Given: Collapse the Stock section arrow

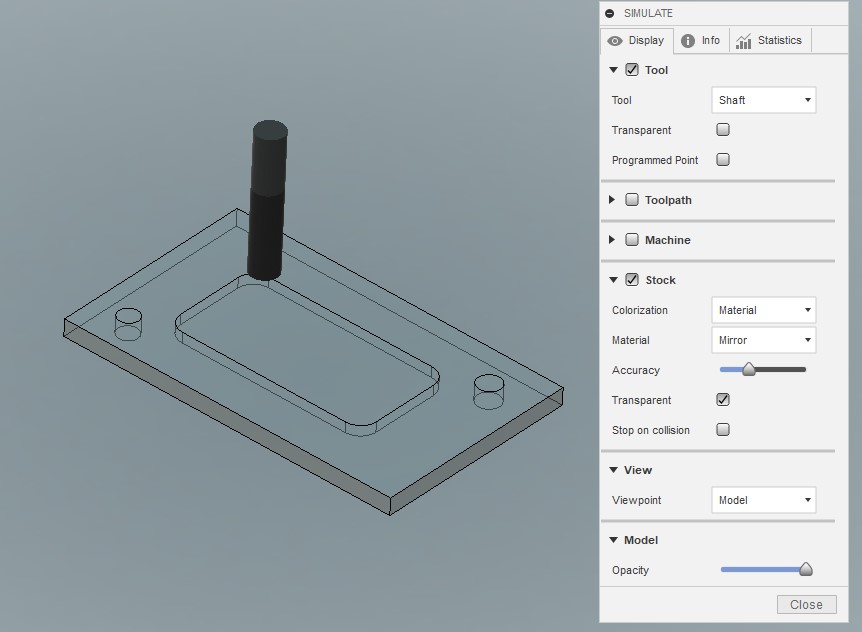Looking at the screenshot, I should [x=614, y=280].
